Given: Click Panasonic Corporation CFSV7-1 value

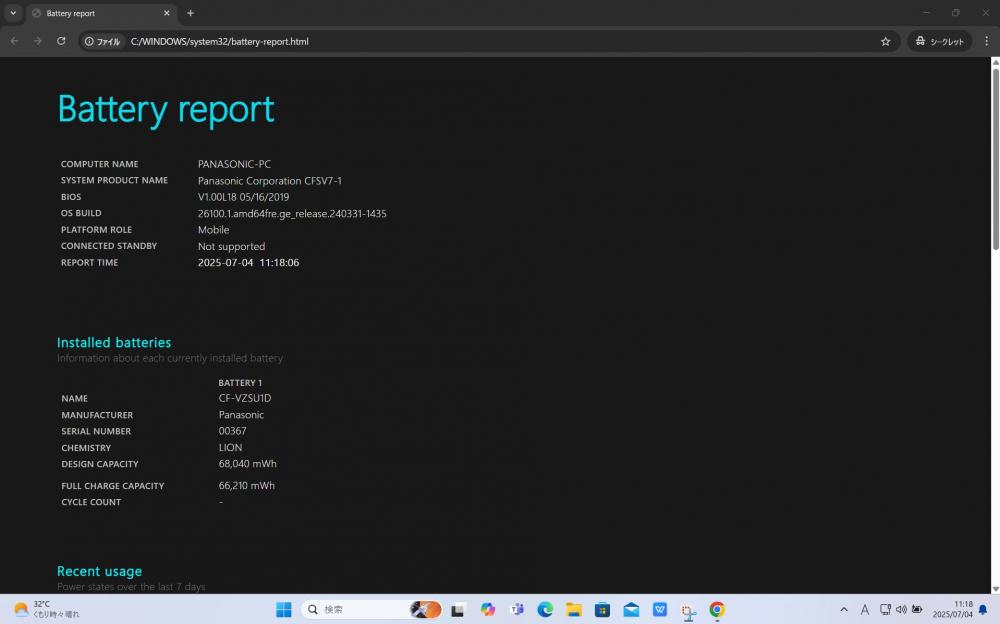Looking at the screenshot, I should pos(270,181).
